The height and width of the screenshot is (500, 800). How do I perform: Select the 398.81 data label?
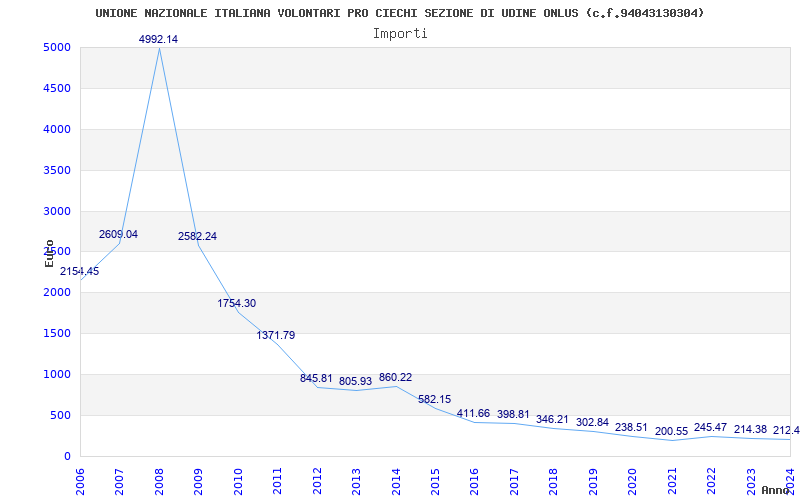513,414
